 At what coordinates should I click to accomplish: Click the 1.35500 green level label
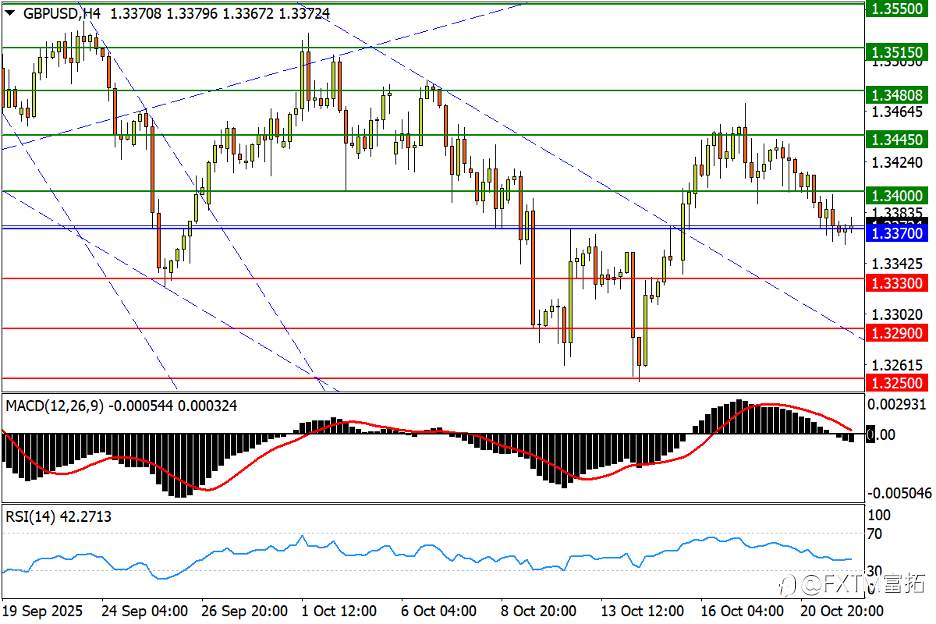(x=895, y=8)
